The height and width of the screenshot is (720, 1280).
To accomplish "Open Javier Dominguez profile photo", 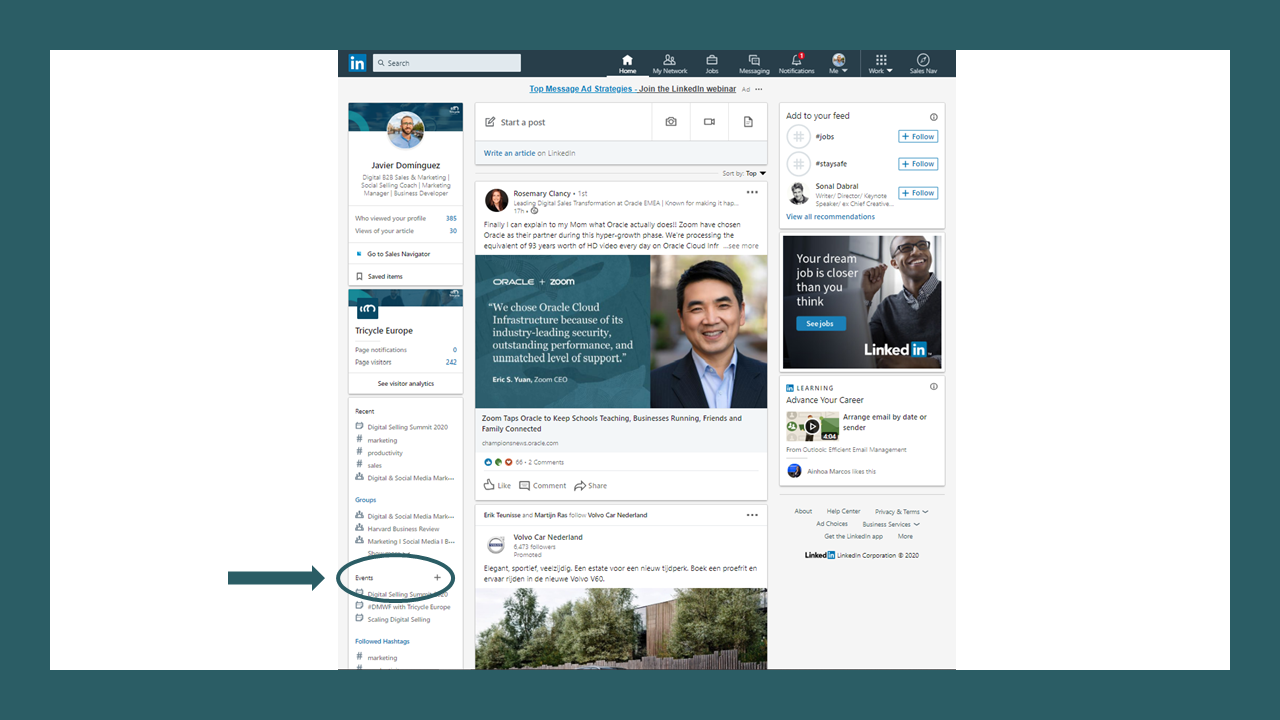I will coord(405,129).
